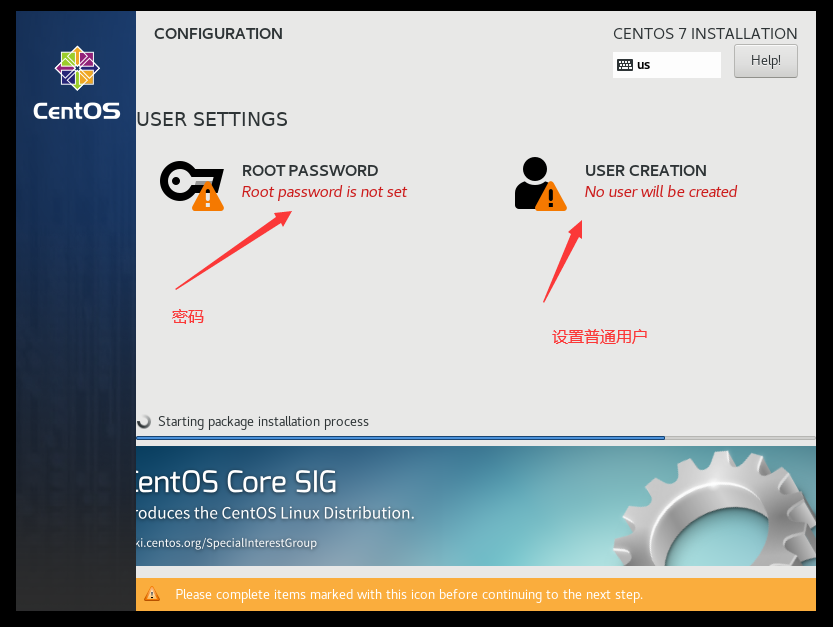Click 'Starting package installation process' status text
Viewport: 833px width, 627px height.
pyautogui.click(x=263, y=421)
